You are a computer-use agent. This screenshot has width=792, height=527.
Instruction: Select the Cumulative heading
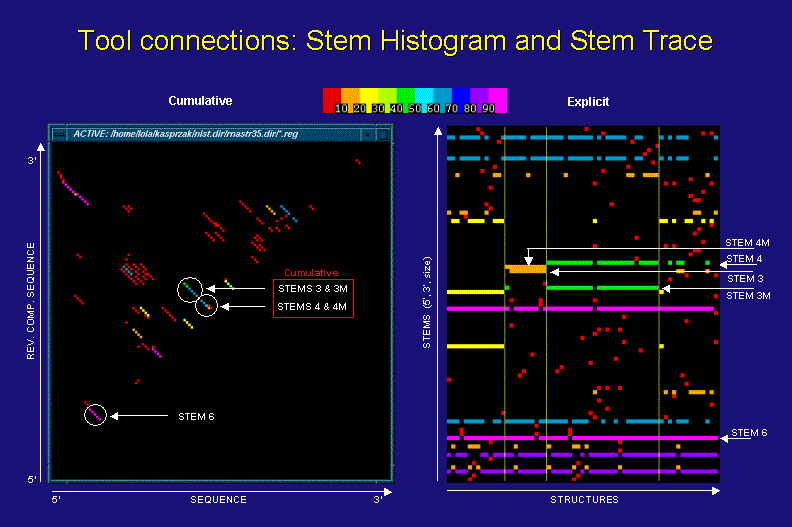tap(200, 101)
